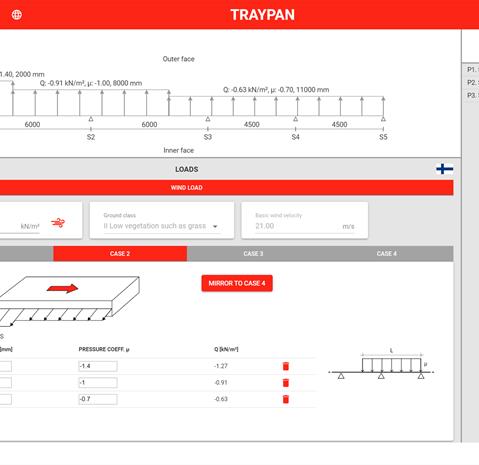Viewport: 479px width, 465px height.
Task: Click the Q [kN/m²] column header
Action: [x=226, y=349]
